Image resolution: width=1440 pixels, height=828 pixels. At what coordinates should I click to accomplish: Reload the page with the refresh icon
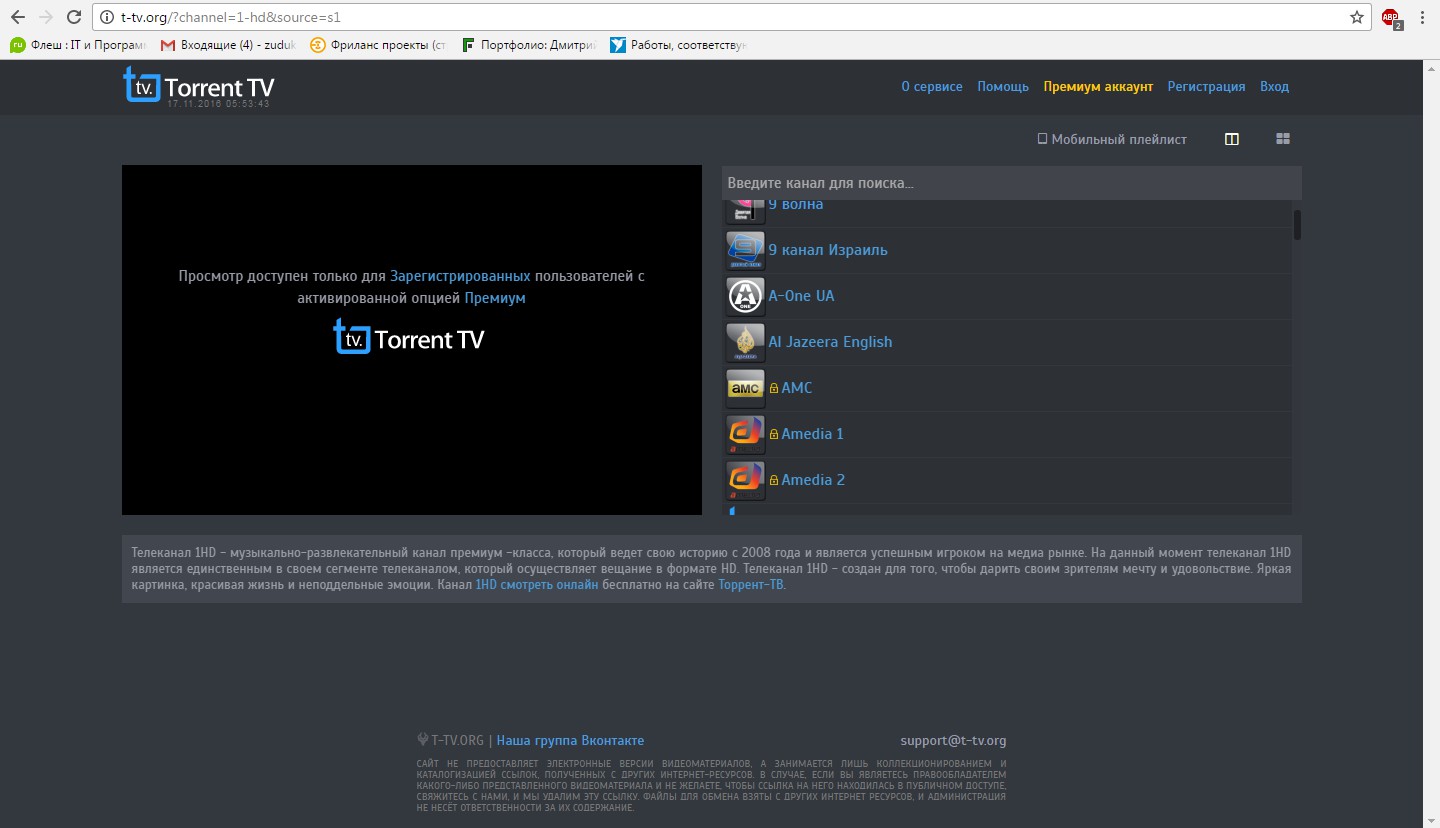coord(74,17)
